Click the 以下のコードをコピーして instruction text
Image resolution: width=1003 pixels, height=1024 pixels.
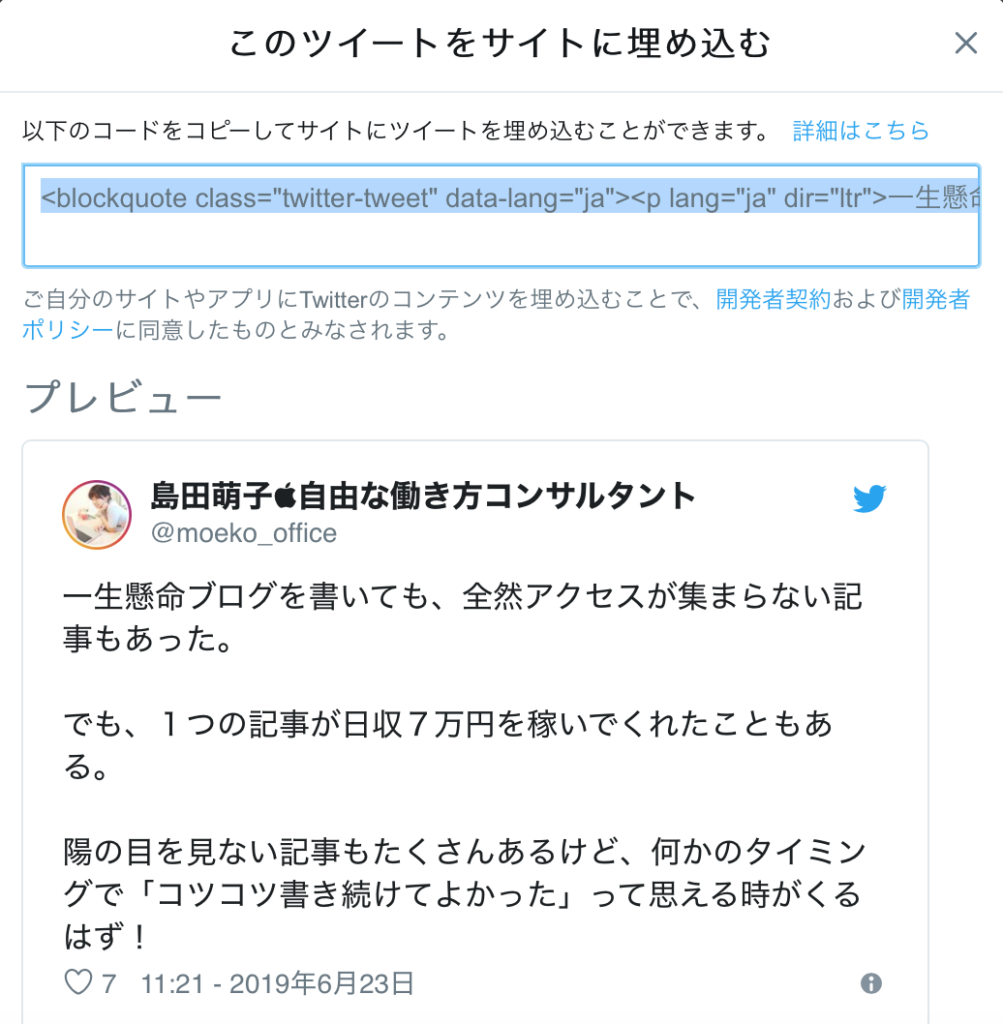coord(397,131)
